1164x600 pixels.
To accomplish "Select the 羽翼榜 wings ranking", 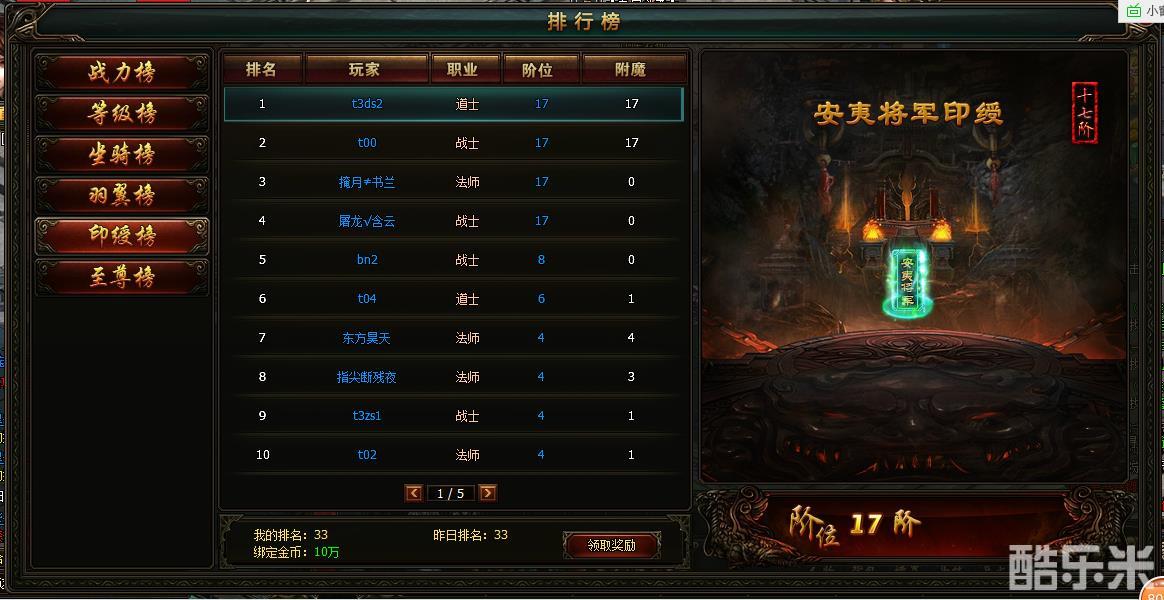I will (x=122, y=195).
